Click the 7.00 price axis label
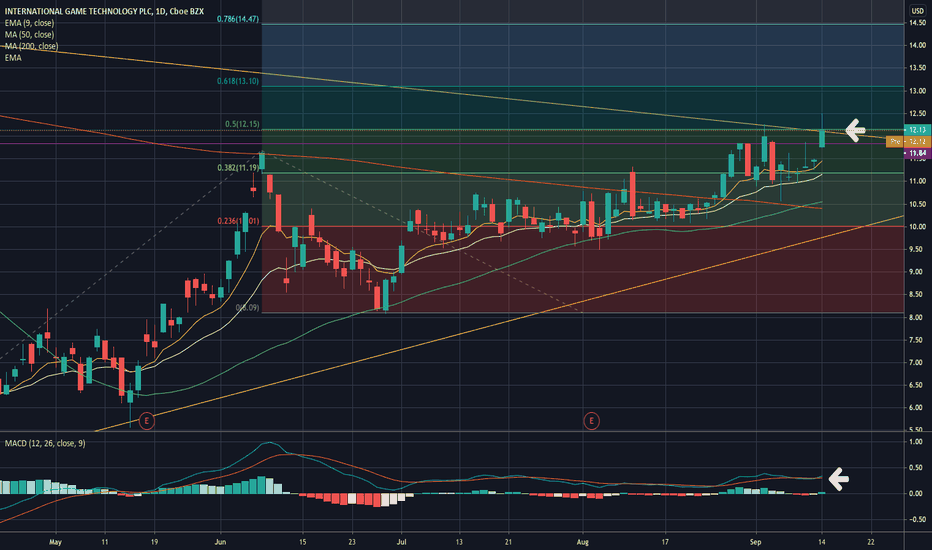This screenshot has width=932, height=550. (917, 363)
